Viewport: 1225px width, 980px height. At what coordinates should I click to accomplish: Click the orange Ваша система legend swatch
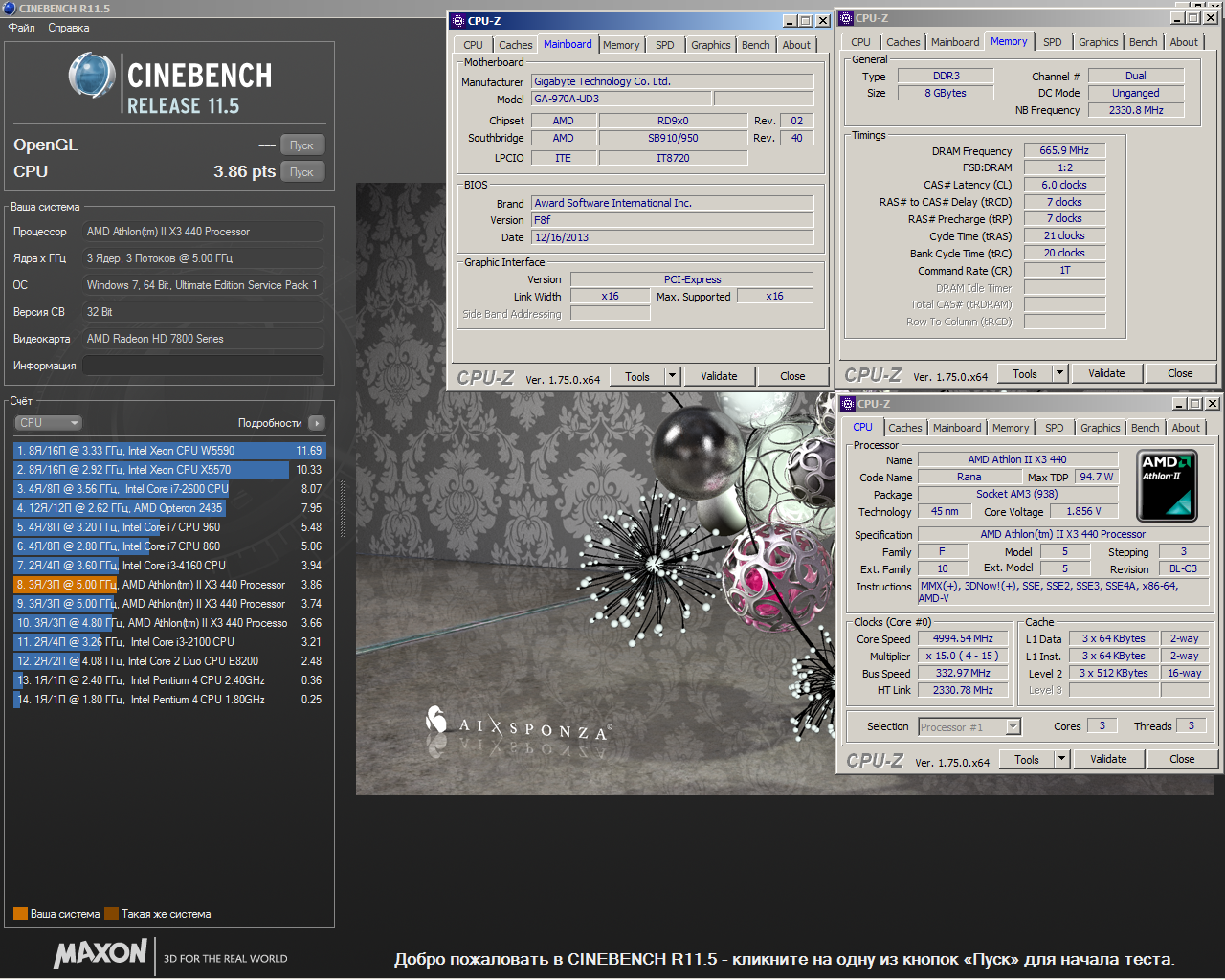(20, 914)
